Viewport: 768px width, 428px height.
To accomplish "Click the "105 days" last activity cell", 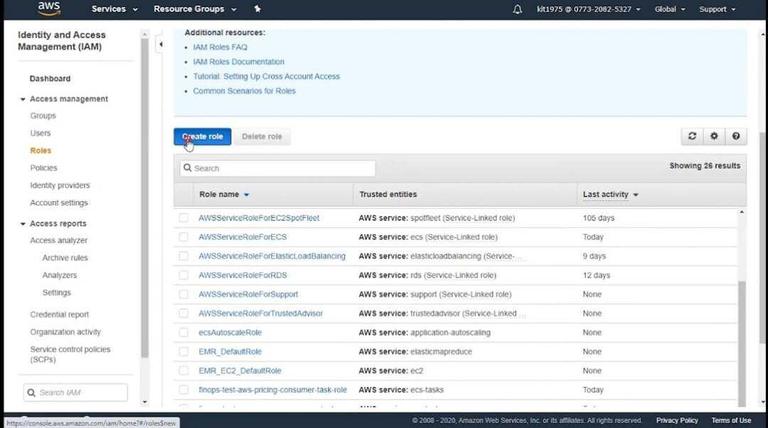I will pyautogui.click(x=599, y=218).
